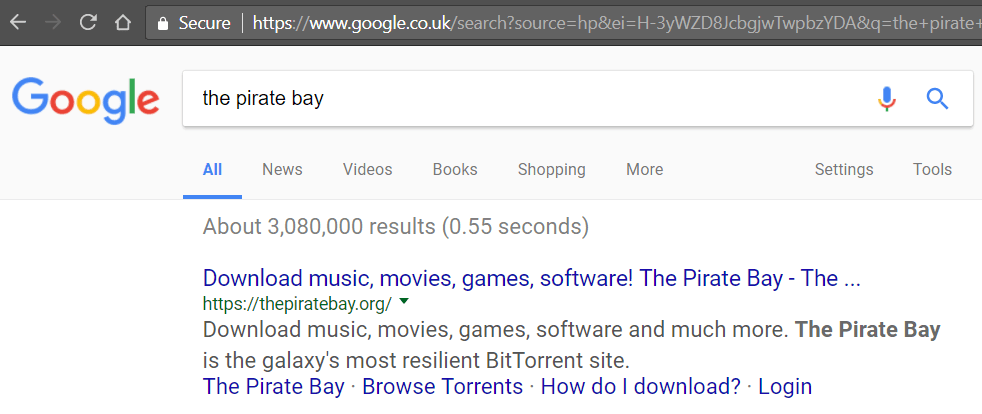Expand green arrow next to thepiratebay.org URL
The width and height of the screenshot is (982, 414).
click(x=404, y=302)
